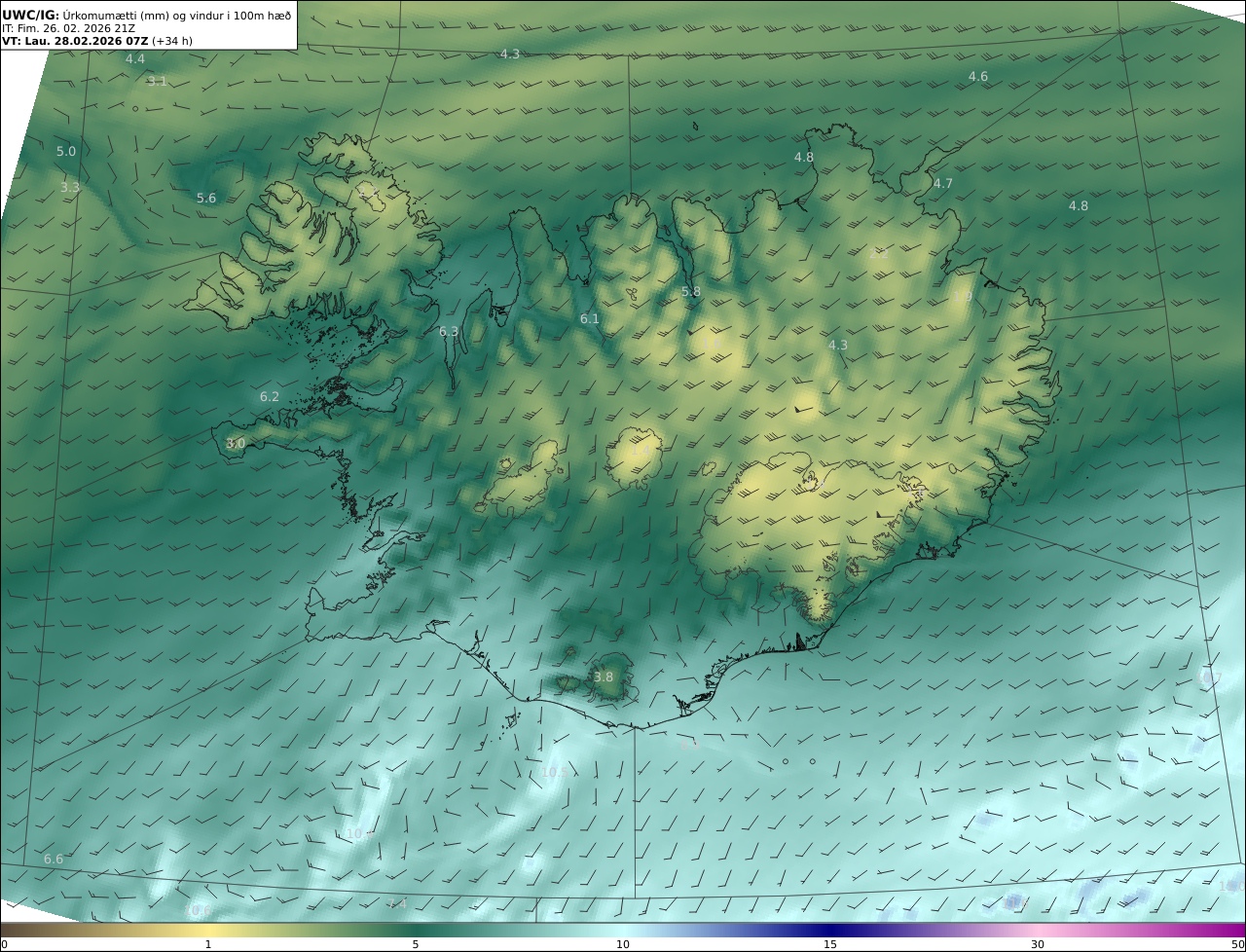
Task: Click the 3.3 value label
Action: [70, 188]
